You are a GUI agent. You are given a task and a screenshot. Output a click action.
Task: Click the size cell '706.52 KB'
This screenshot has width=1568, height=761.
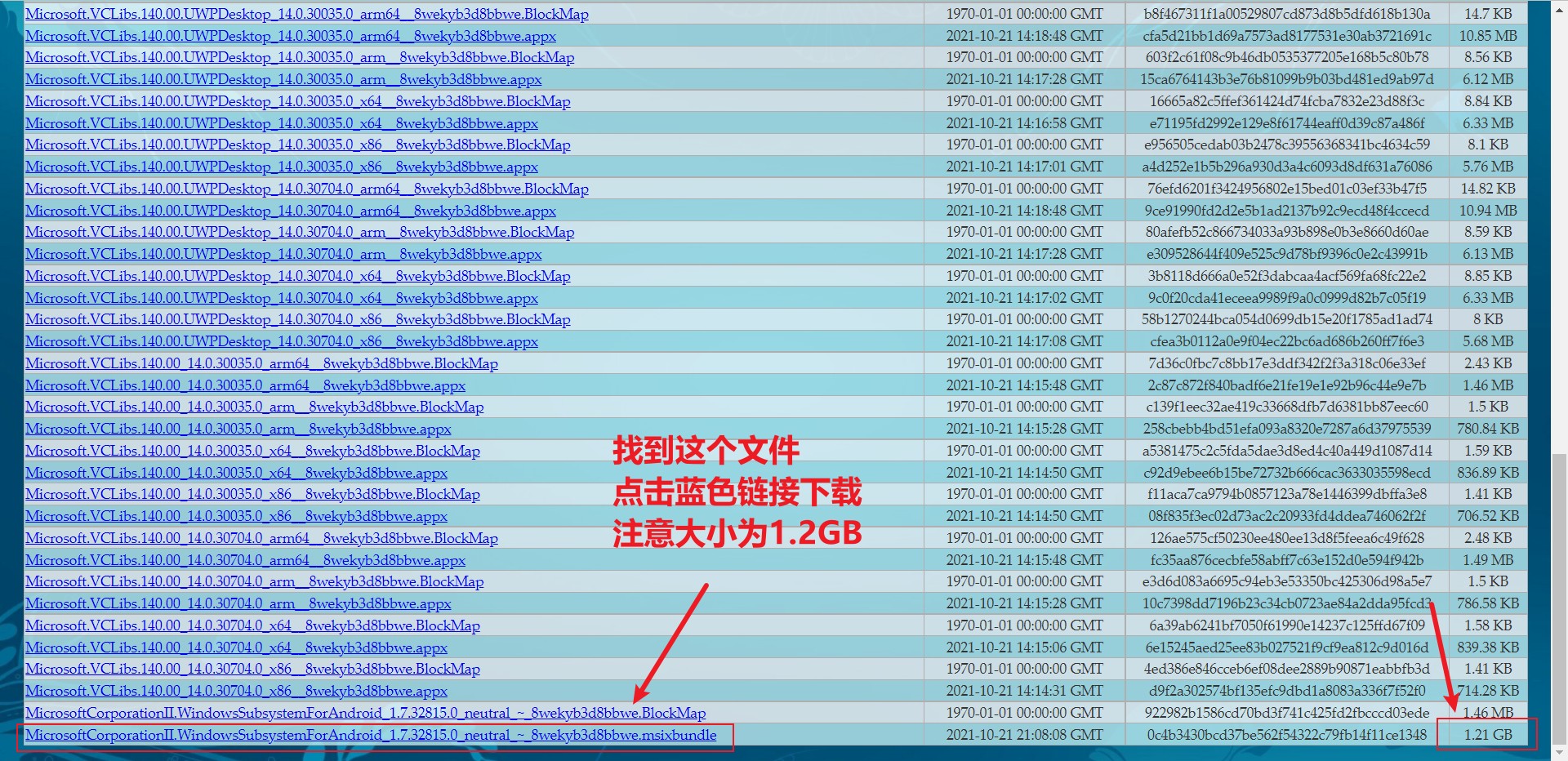click(x=1488, y=516)
